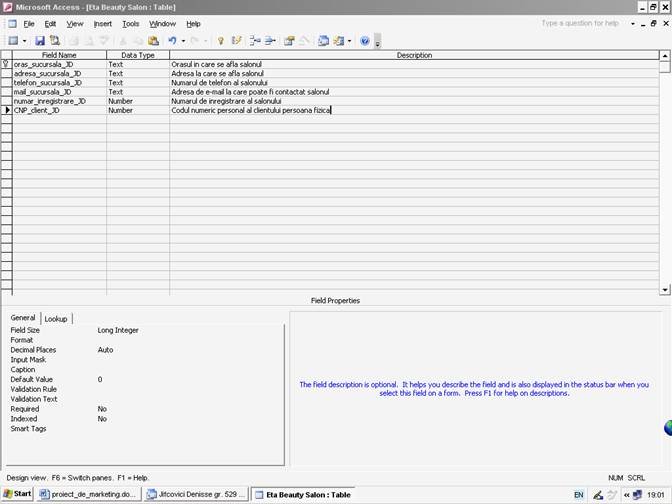
Task: Expand hidden tray icons chevron
Action: [627, 495]
